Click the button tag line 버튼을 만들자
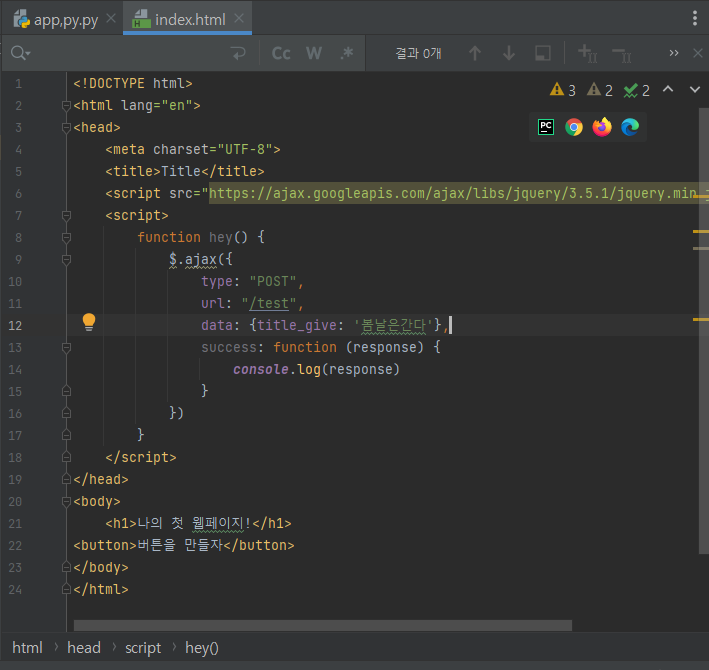 click(184, 546)
